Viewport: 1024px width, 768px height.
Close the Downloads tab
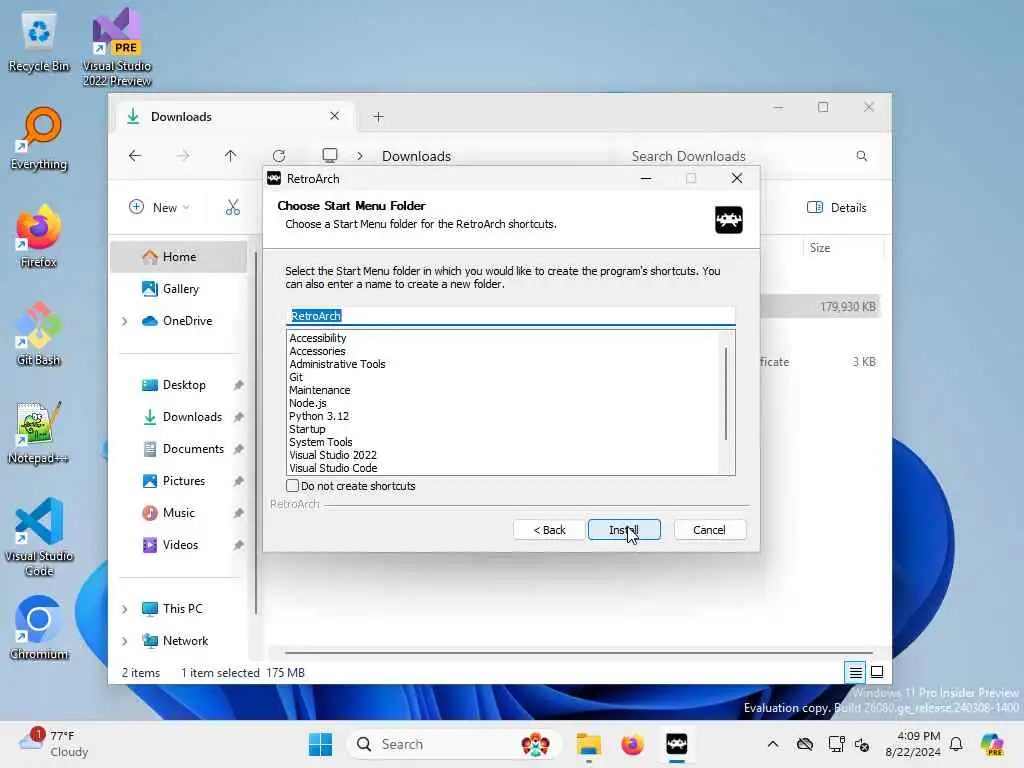pos(334,116)
